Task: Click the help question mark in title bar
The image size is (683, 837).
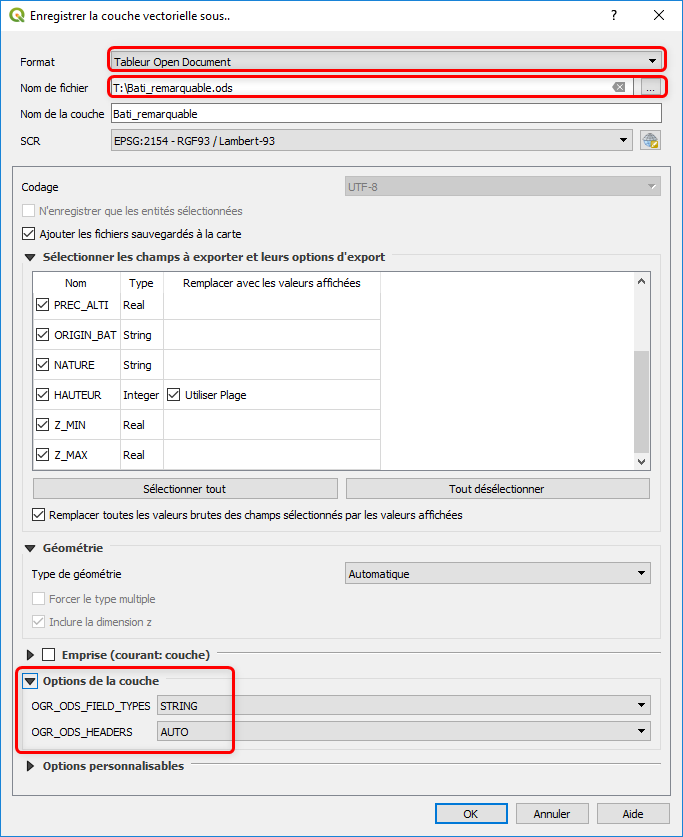Action: 614,15
